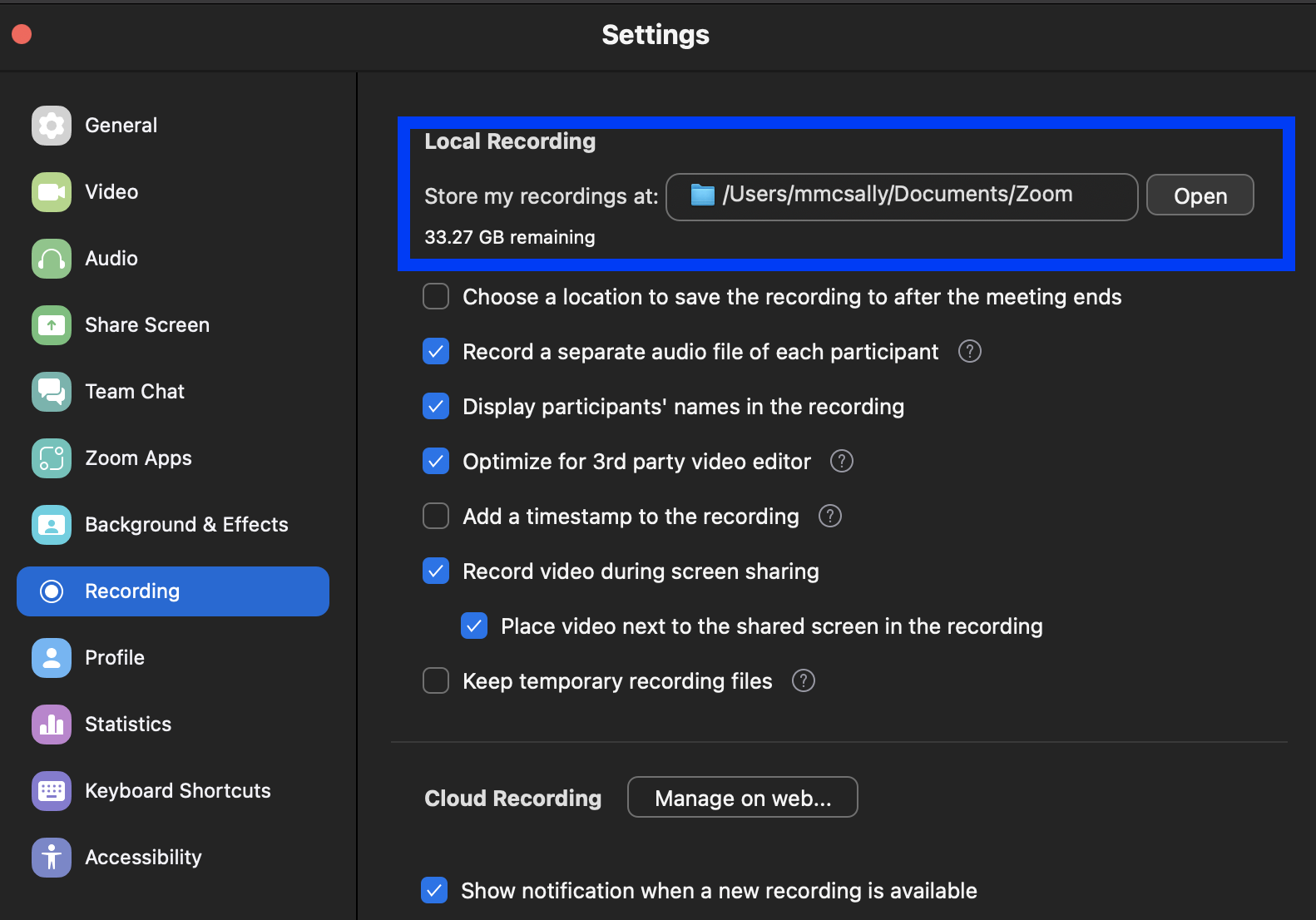Click the Background & Effects icon
Viewport: 1316px width, 920px height.
pos(52,525)
